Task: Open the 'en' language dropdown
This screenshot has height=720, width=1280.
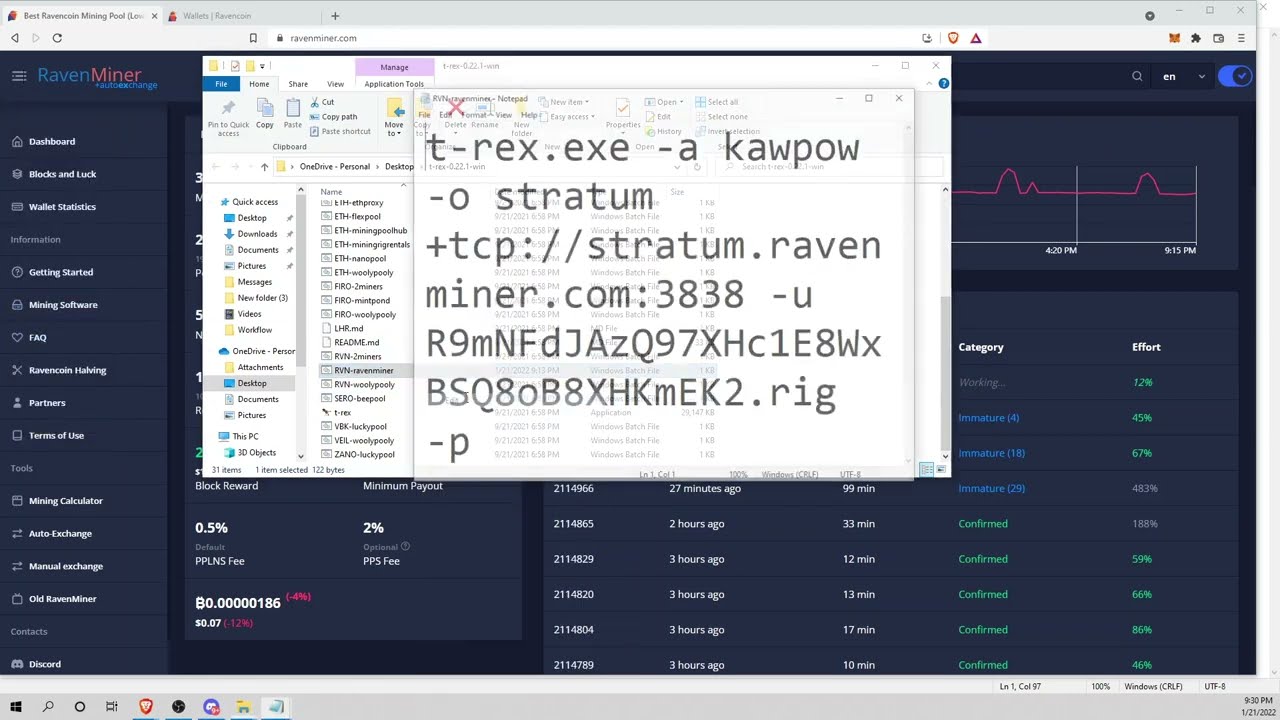Action: [1184, 76]
